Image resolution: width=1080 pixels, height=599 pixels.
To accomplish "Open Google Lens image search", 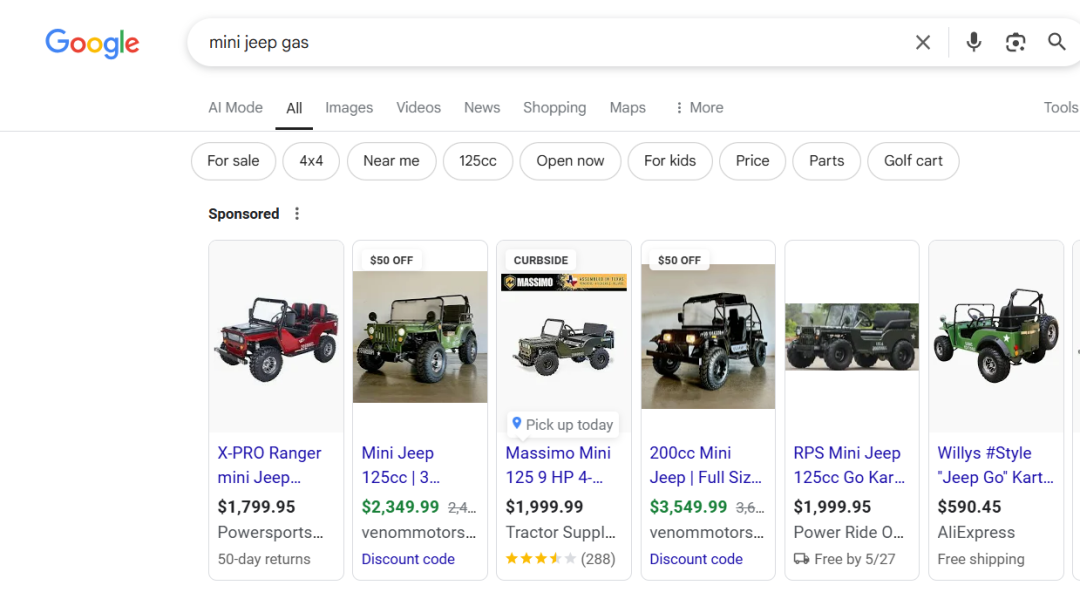I will point(1015,42).
